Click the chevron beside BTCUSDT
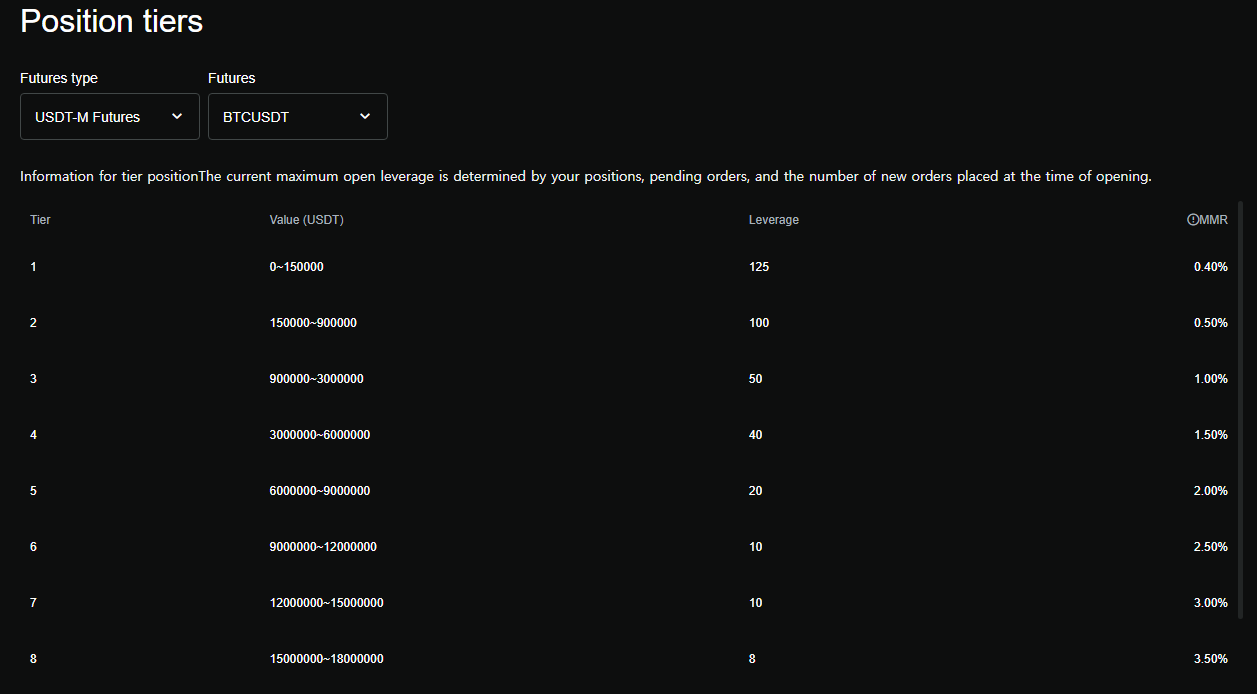 tap(365, 117)
